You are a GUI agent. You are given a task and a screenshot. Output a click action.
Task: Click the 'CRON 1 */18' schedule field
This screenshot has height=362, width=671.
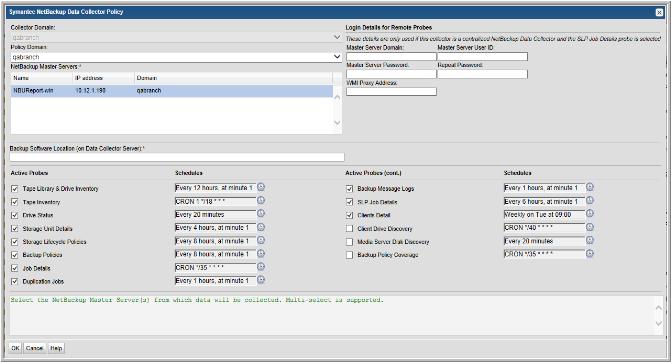(x=215, y=201)
